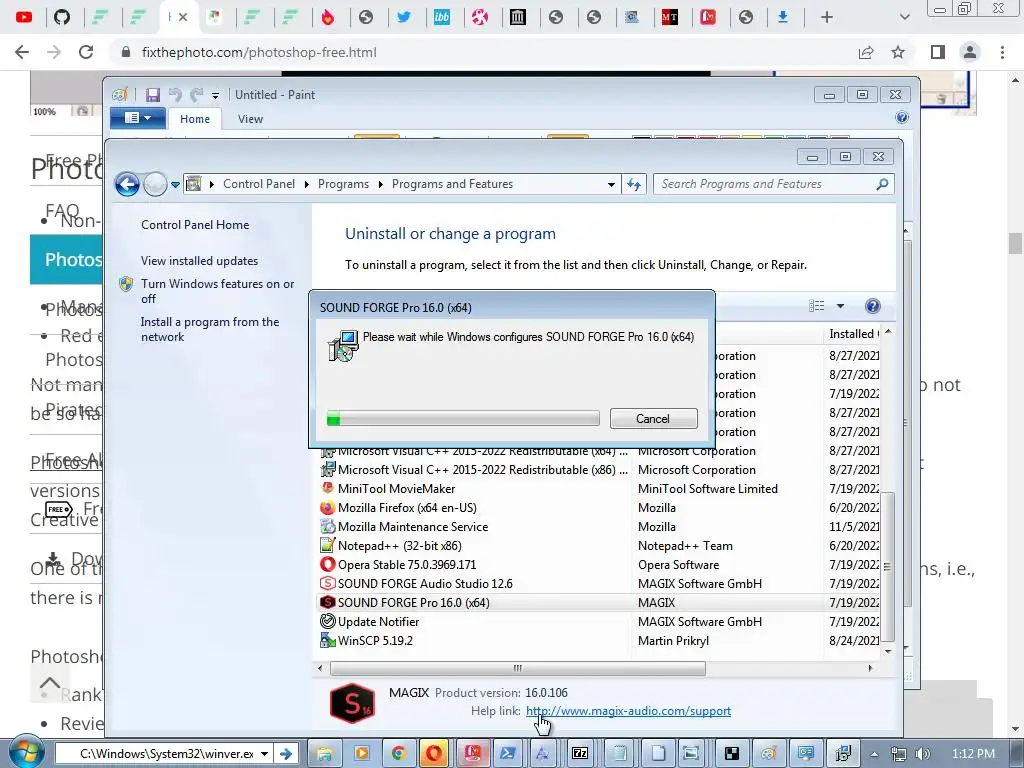Open the magix-audio.com/support help link
Viewport: 1024px width, 768px height.
[628, 711]
